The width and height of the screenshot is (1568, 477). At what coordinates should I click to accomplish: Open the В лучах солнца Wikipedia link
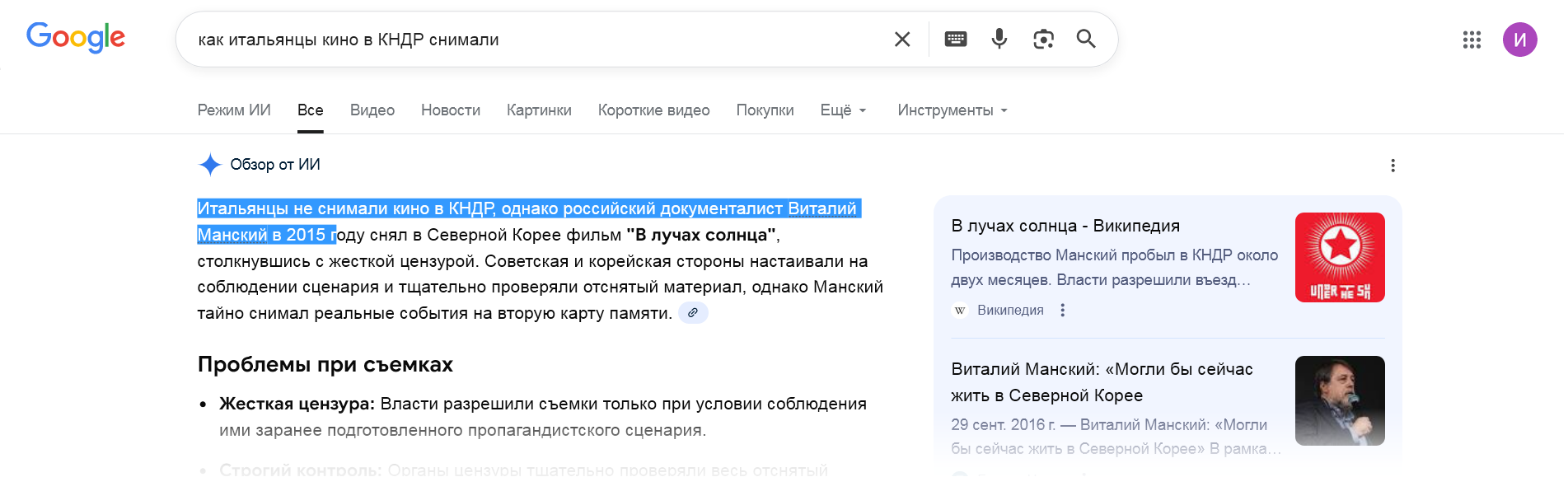click(1065, 226)
